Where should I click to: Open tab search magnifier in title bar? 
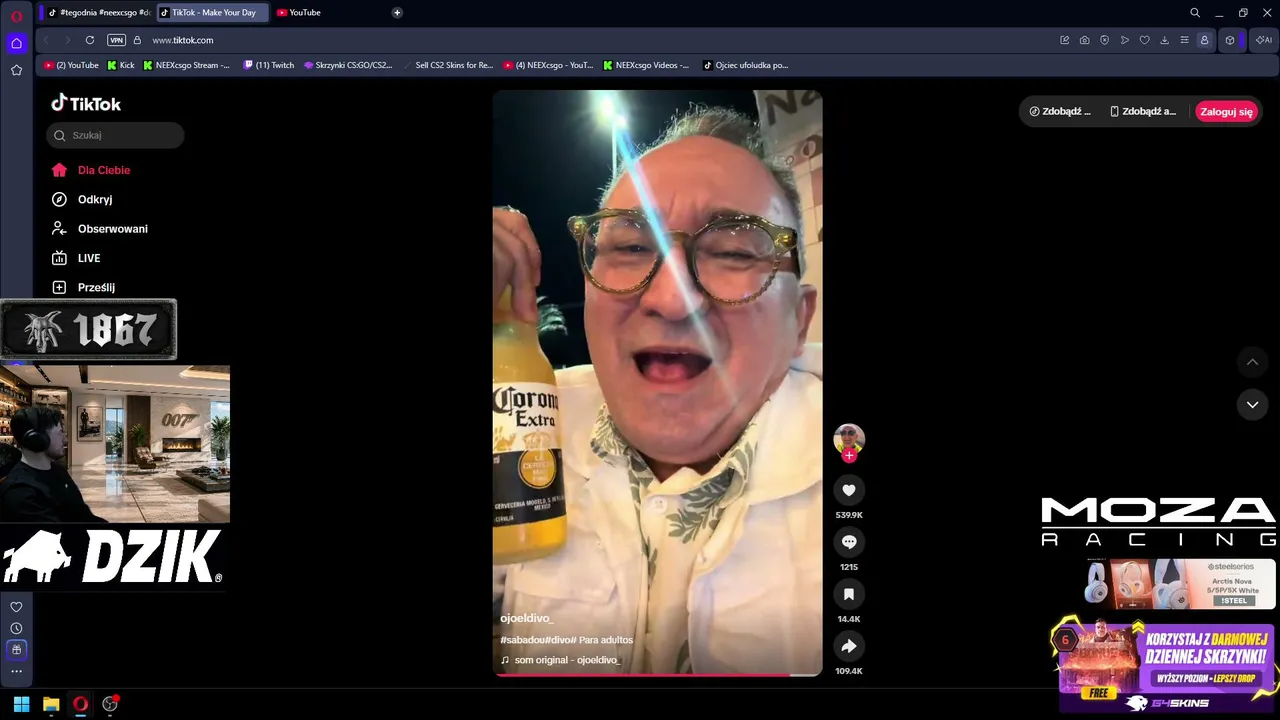(x=1194, y=13)
